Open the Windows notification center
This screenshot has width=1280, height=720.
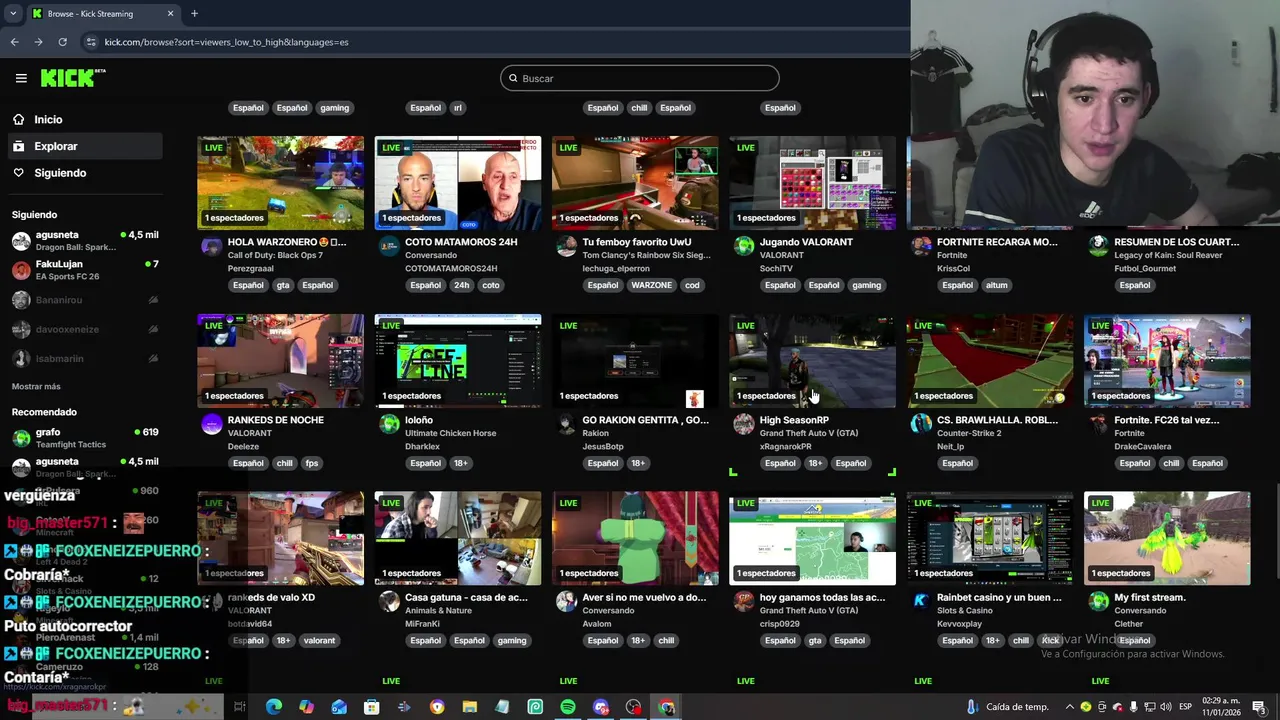[1261, 707]
